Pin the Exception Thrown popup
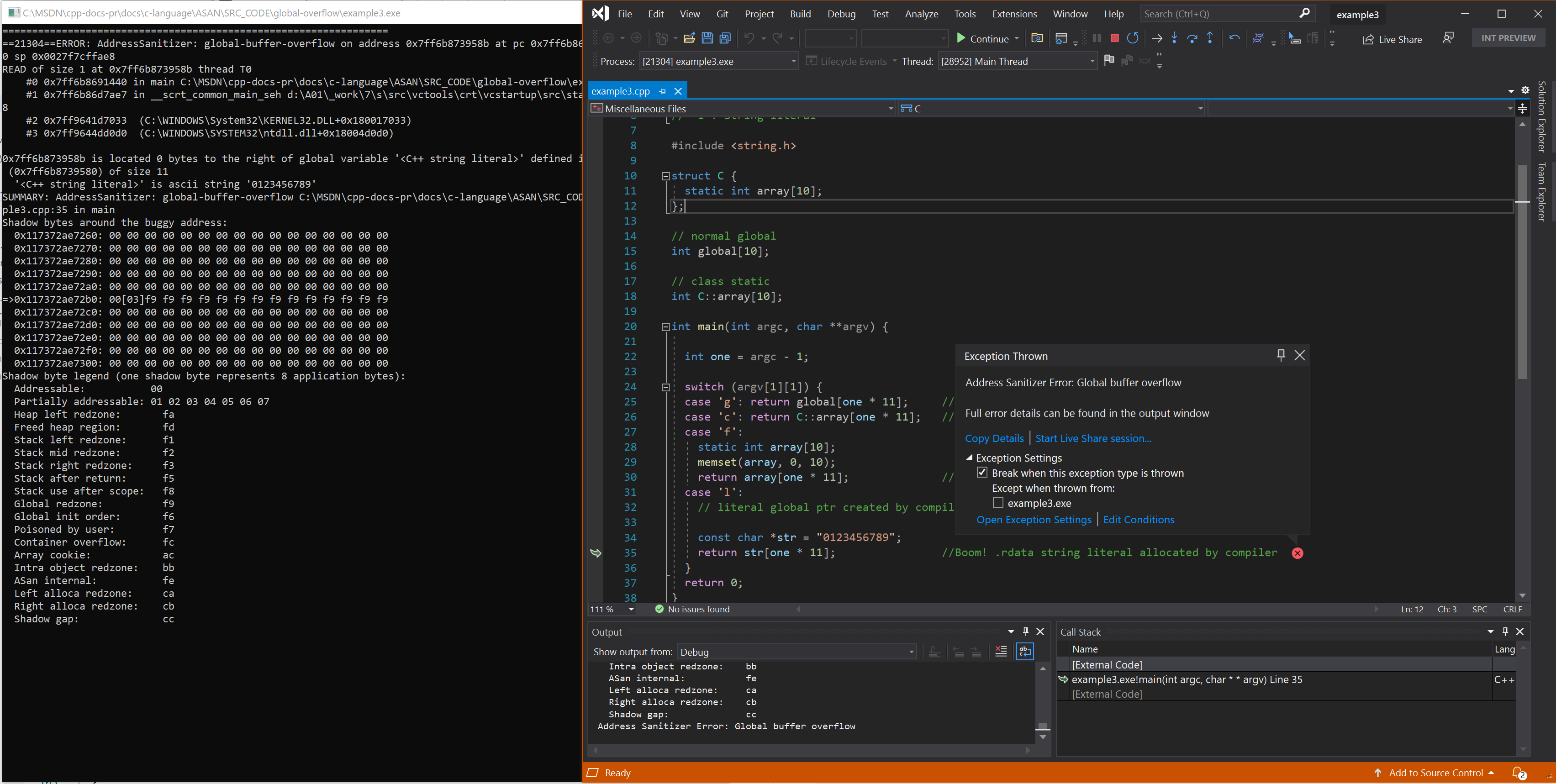Image resolution: width=1556 pixels, height=784 pixels. (x=1281, y=355)
